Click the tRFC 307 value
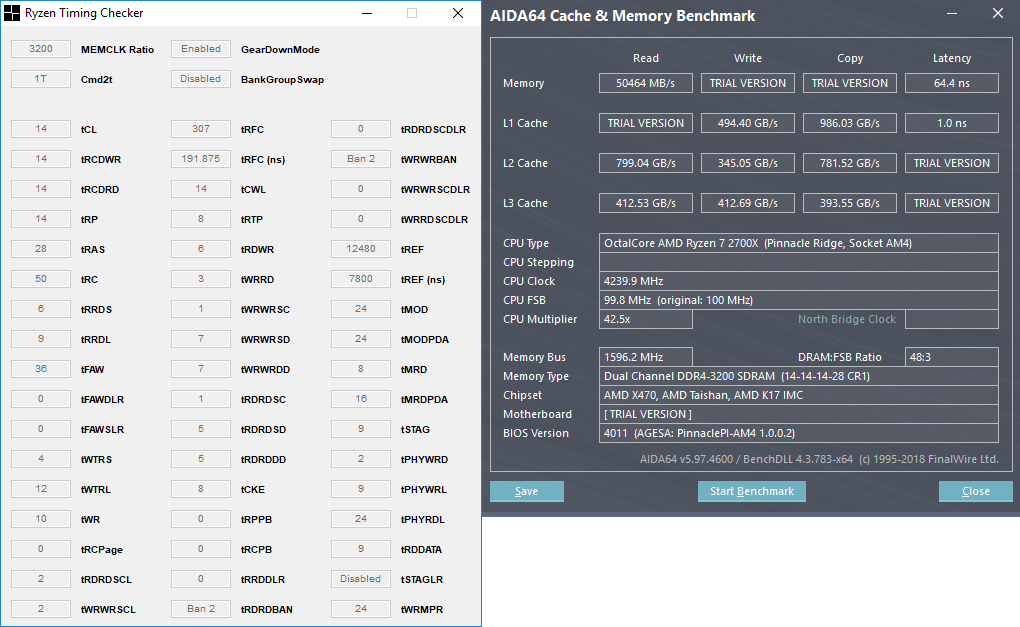1020x627 pixels. tap(201, 129)
